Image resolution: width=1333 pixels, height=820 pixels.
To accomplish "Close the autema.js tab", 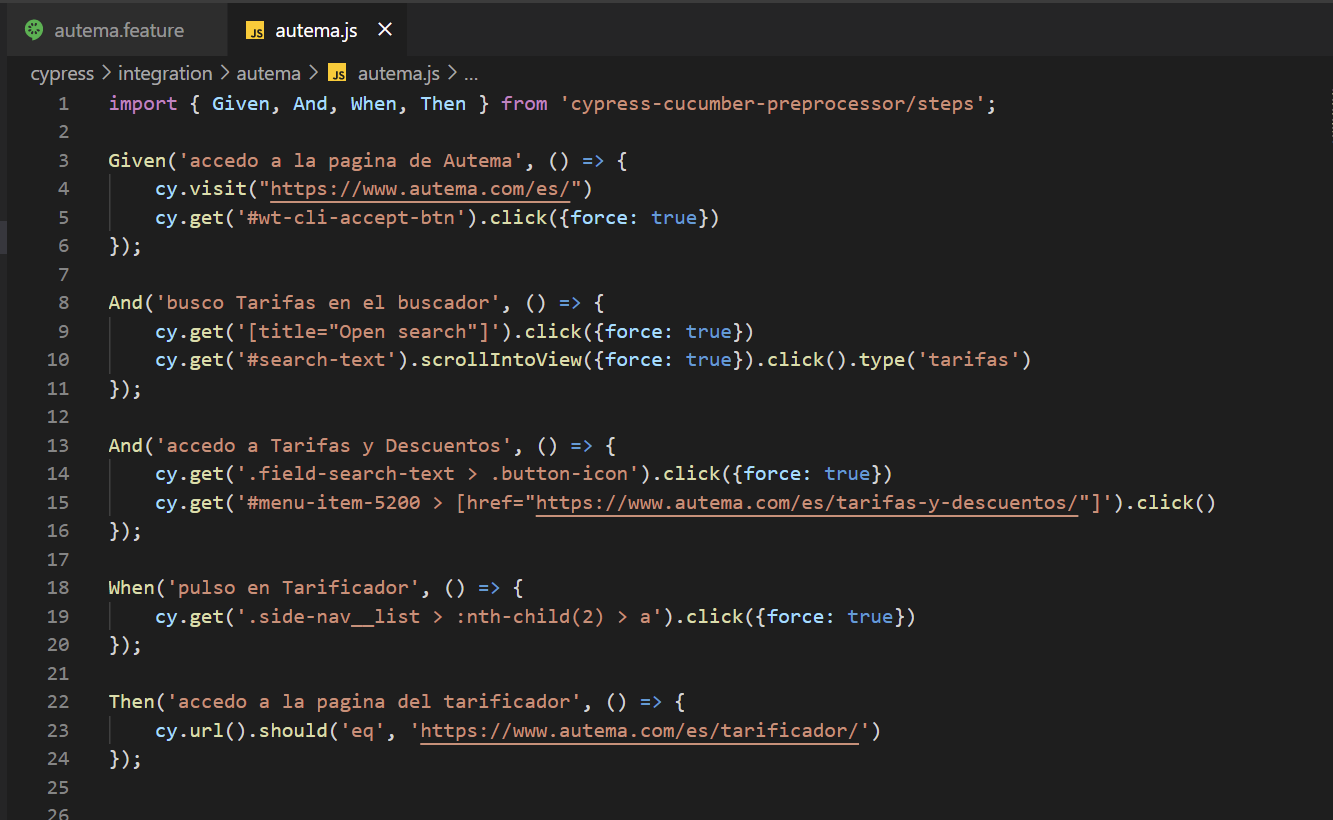I will tap(385, 30).
